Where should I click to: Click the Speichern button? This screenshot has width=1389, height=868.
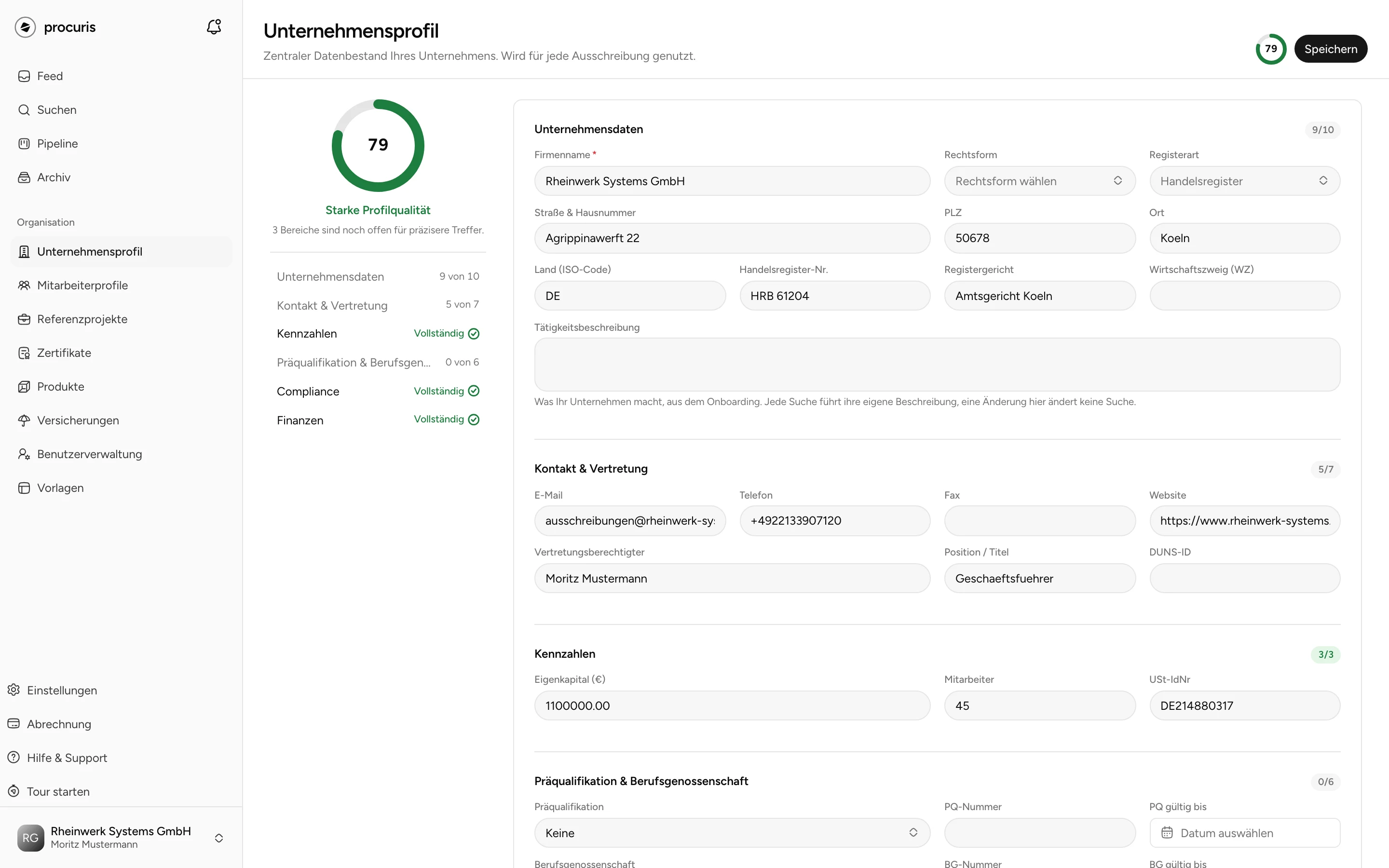click(1331, 49)
